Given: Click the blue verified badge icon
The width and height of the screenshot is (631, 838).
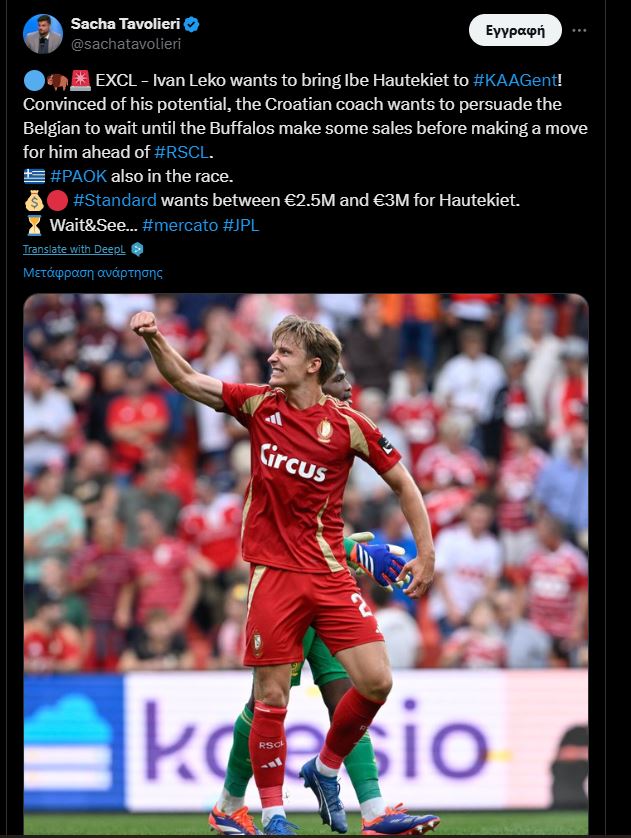Looking at the screenshot, I should [191, 25].
